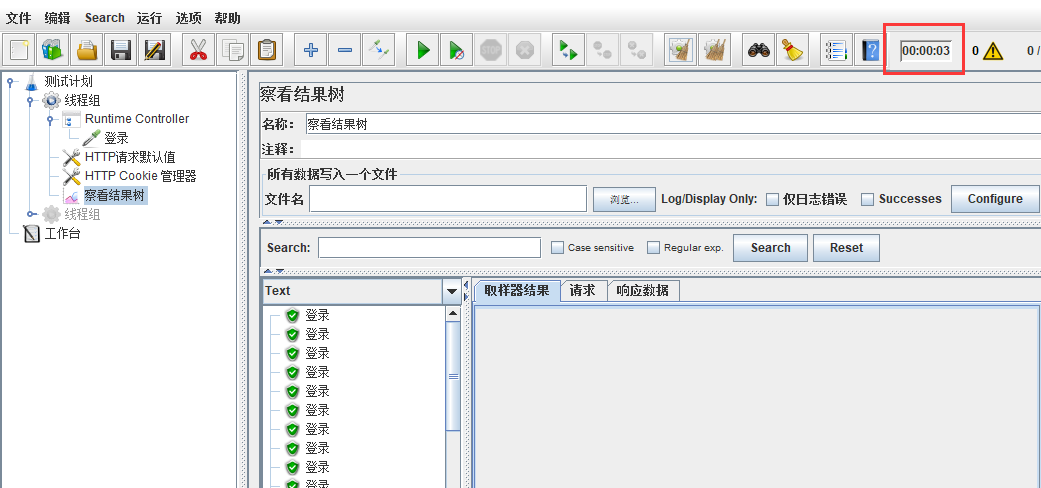Enable the 仅日志错误 checkbox
The height and width of the screenshot is (488, 1041).
(x=772, y=199)
